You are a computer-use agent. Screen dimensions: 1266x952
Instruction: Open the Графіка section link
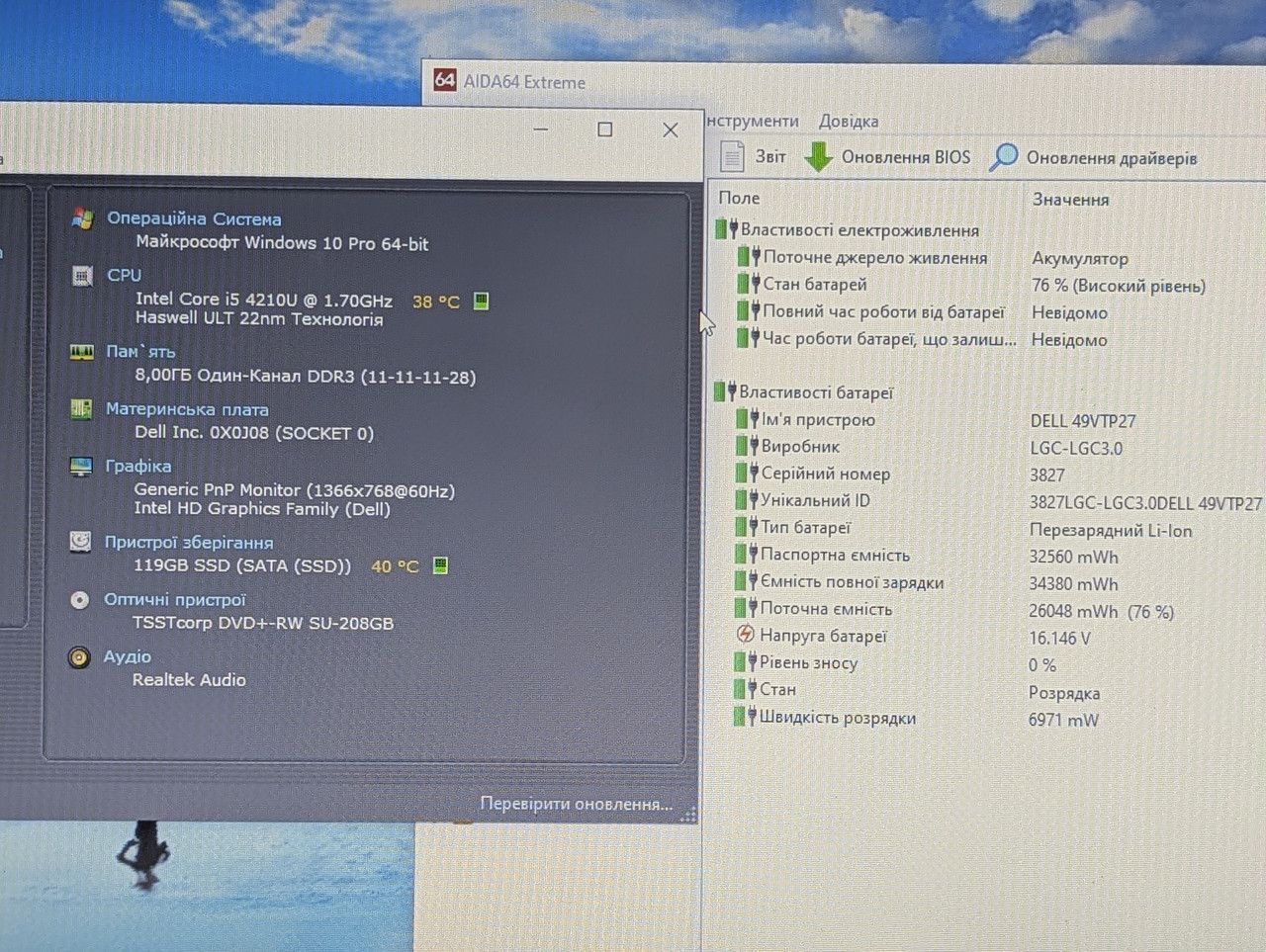pyautogui.click(x=138, y=466)
